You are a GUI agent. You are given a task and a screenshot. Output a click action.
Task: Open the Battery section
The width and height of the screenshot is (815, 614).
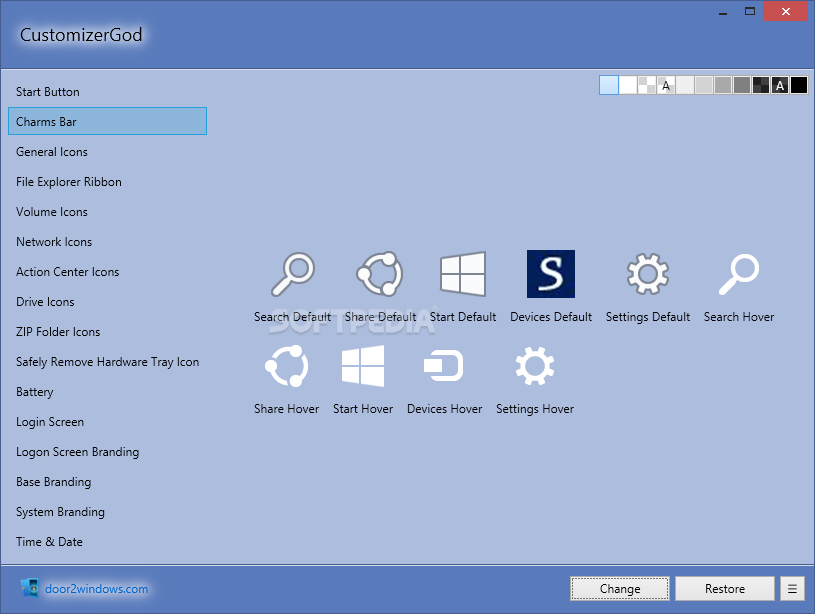(108, 391)
